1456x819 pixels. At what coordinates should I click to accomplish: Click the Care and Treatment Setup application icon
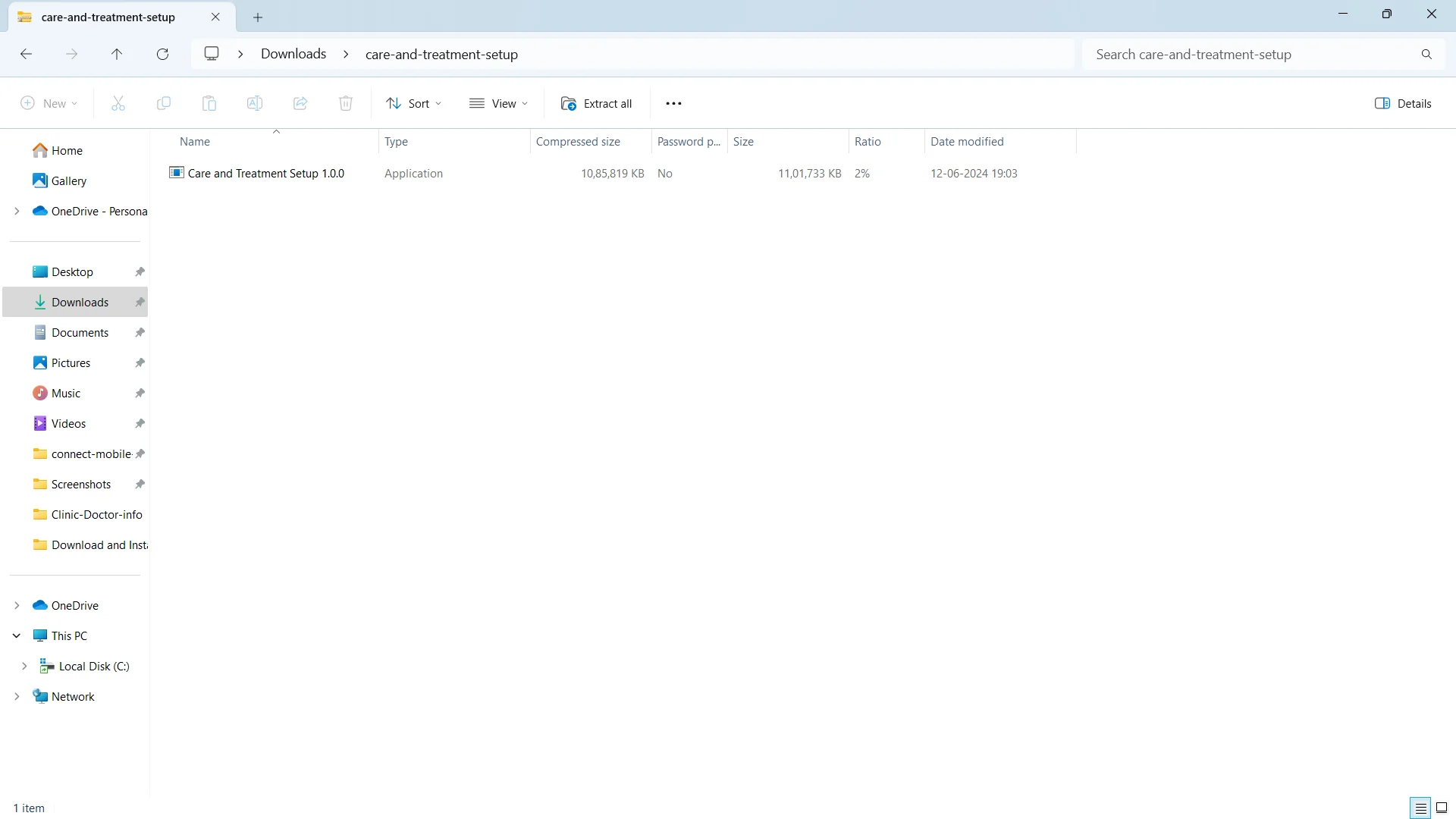[177, 173]
